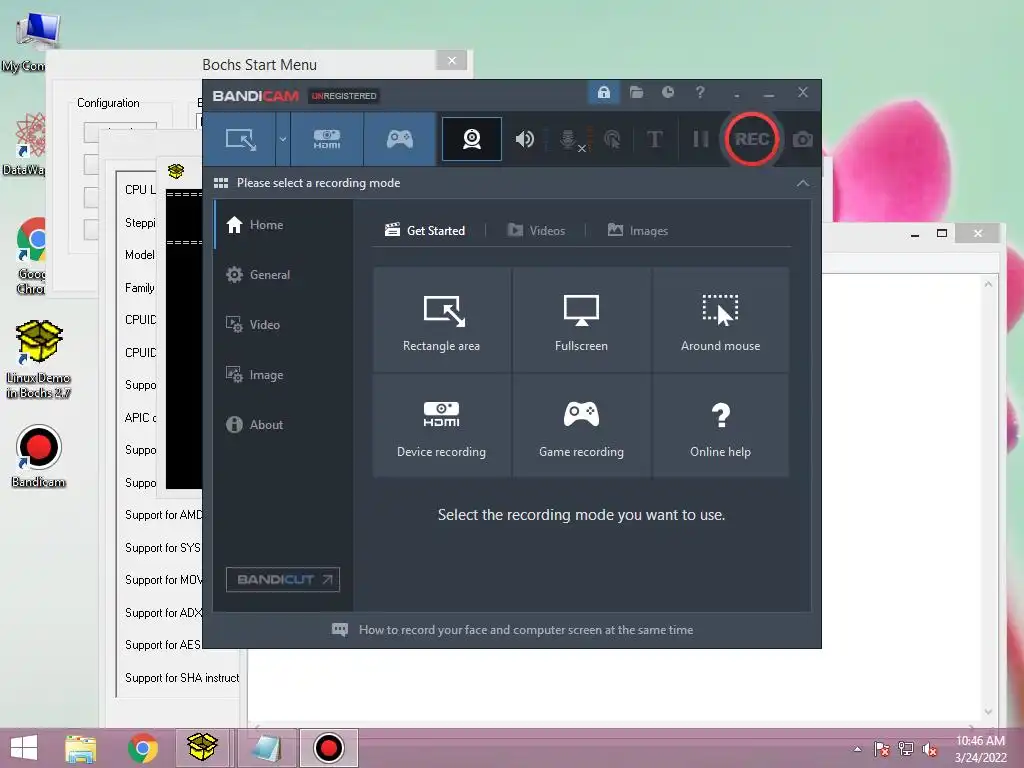Open the scheduled recording clock icon
The image size is (1024, 768).
tap(667, 93)
